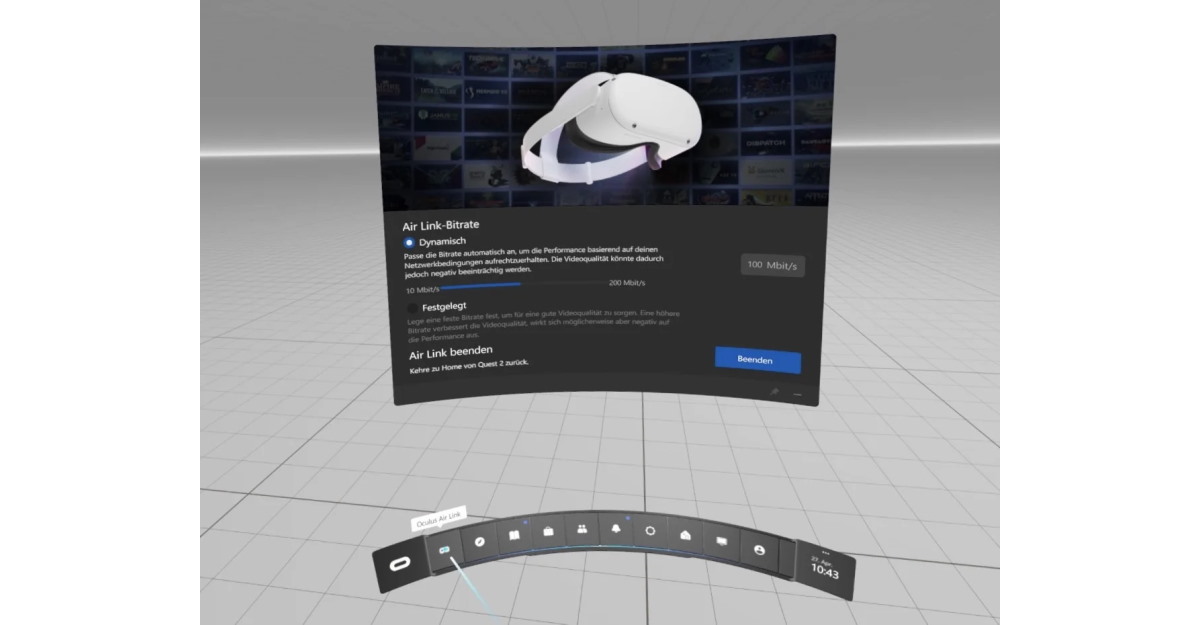Viewport: 1200px width, 625px height.
Task: Open the bell Notifications icon
Action: [x=615, y=529]
